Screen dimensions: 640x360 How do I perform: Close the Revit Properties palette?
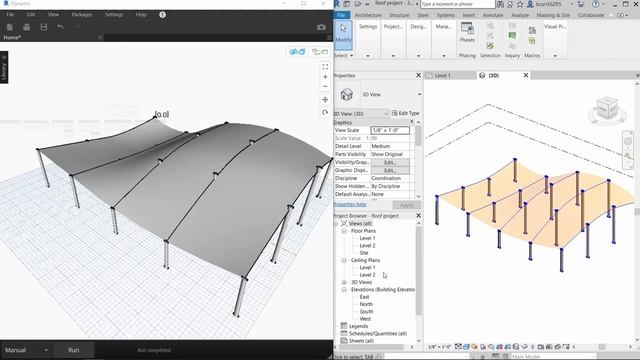418,76
